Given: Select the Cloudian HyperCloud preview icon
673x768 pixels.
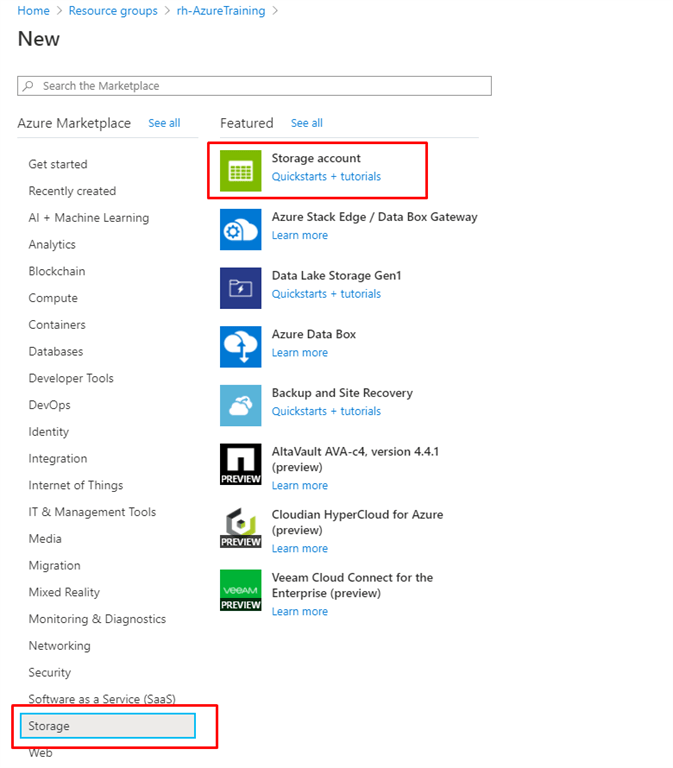Looking at the screenshot, I should [240, 528].
